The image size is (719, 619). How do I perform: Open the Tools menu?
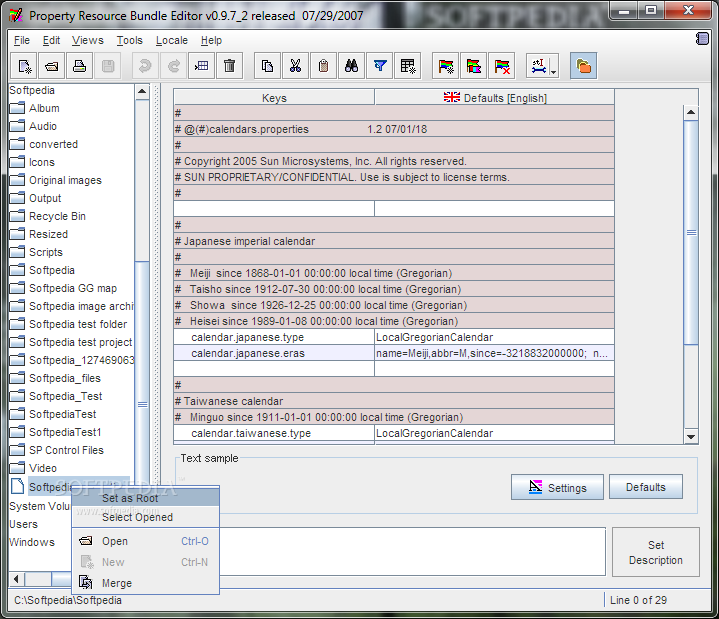click(x=129, y=40)
